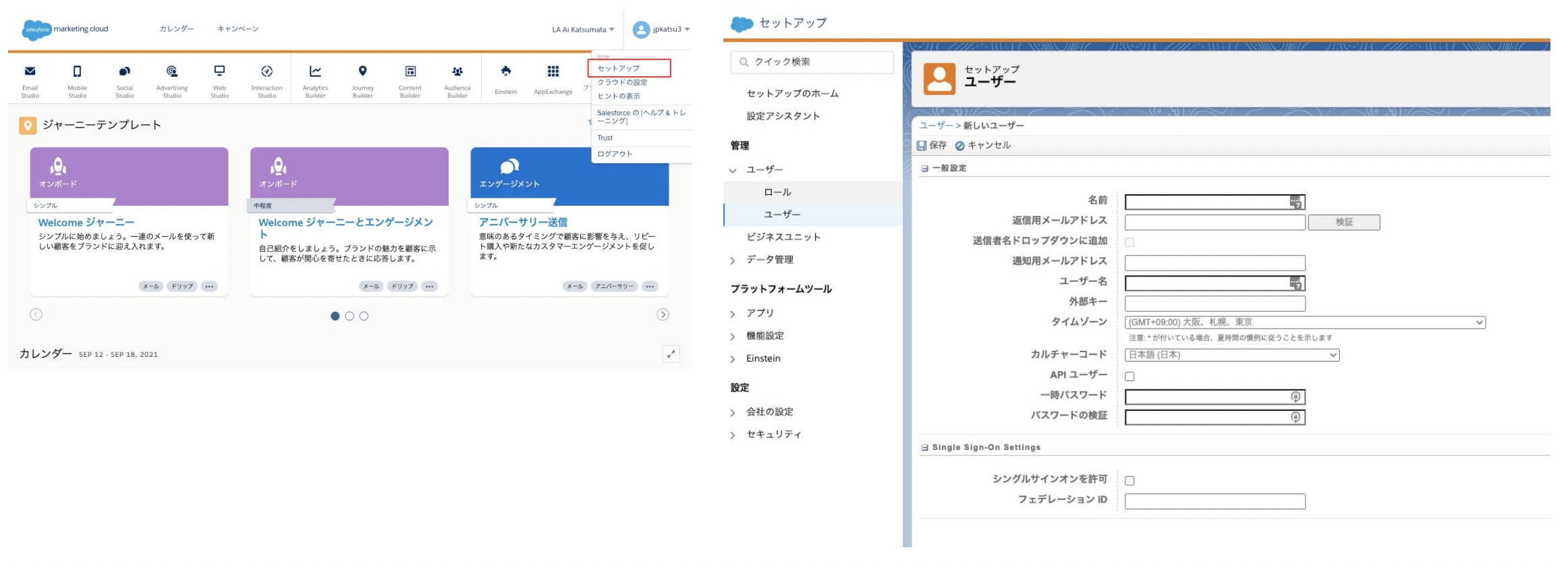This screenshot has height=568, width=1568.
Task: Expand the calendar to full view
Action: tap(671, 354)
